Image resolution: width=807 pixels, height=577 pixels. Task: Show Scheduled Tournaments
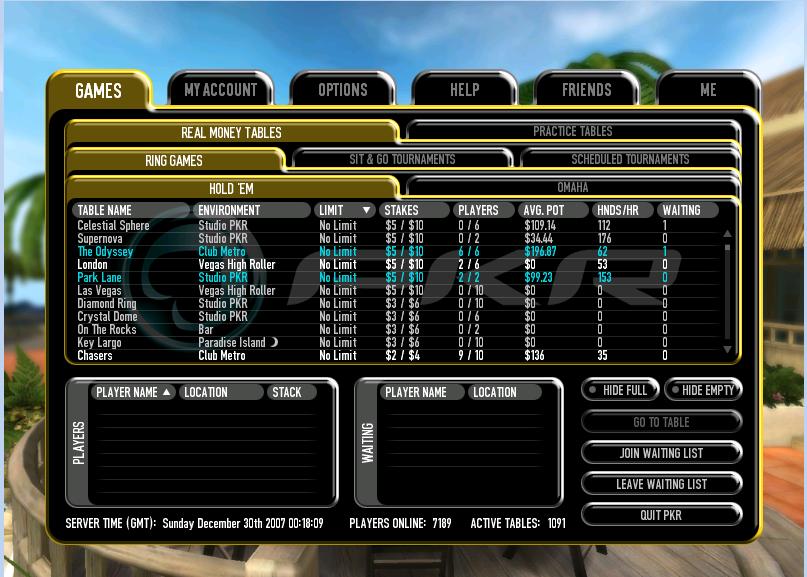pos(630,159)
